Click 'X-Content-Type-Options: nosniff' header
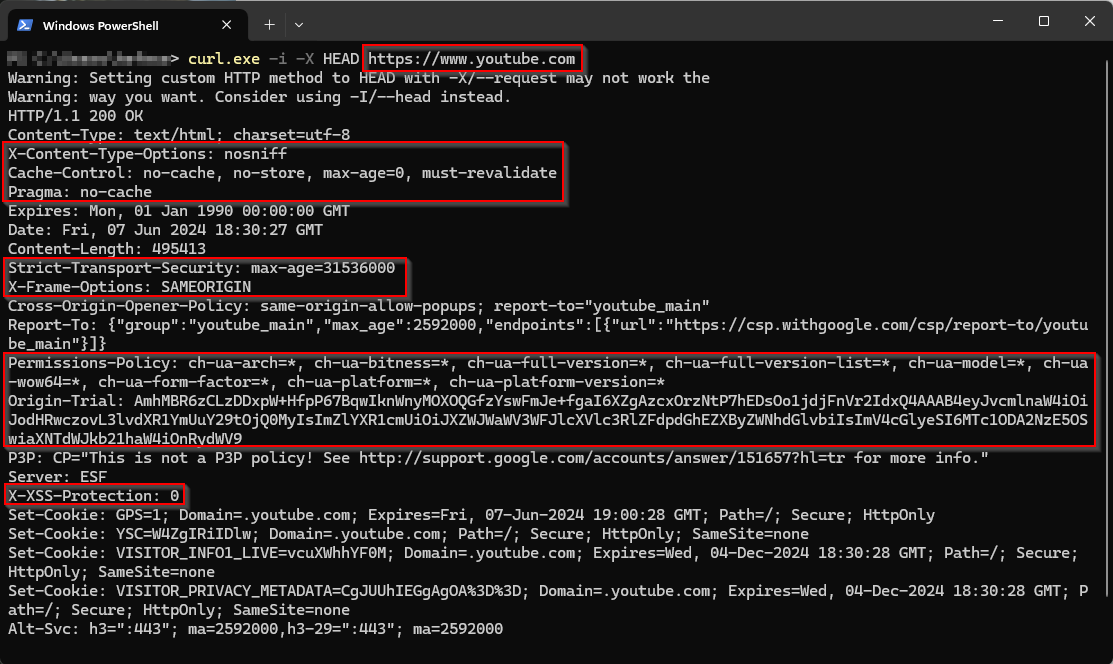The width and height of the screenshot is (1113, 664). click(148, 154)
